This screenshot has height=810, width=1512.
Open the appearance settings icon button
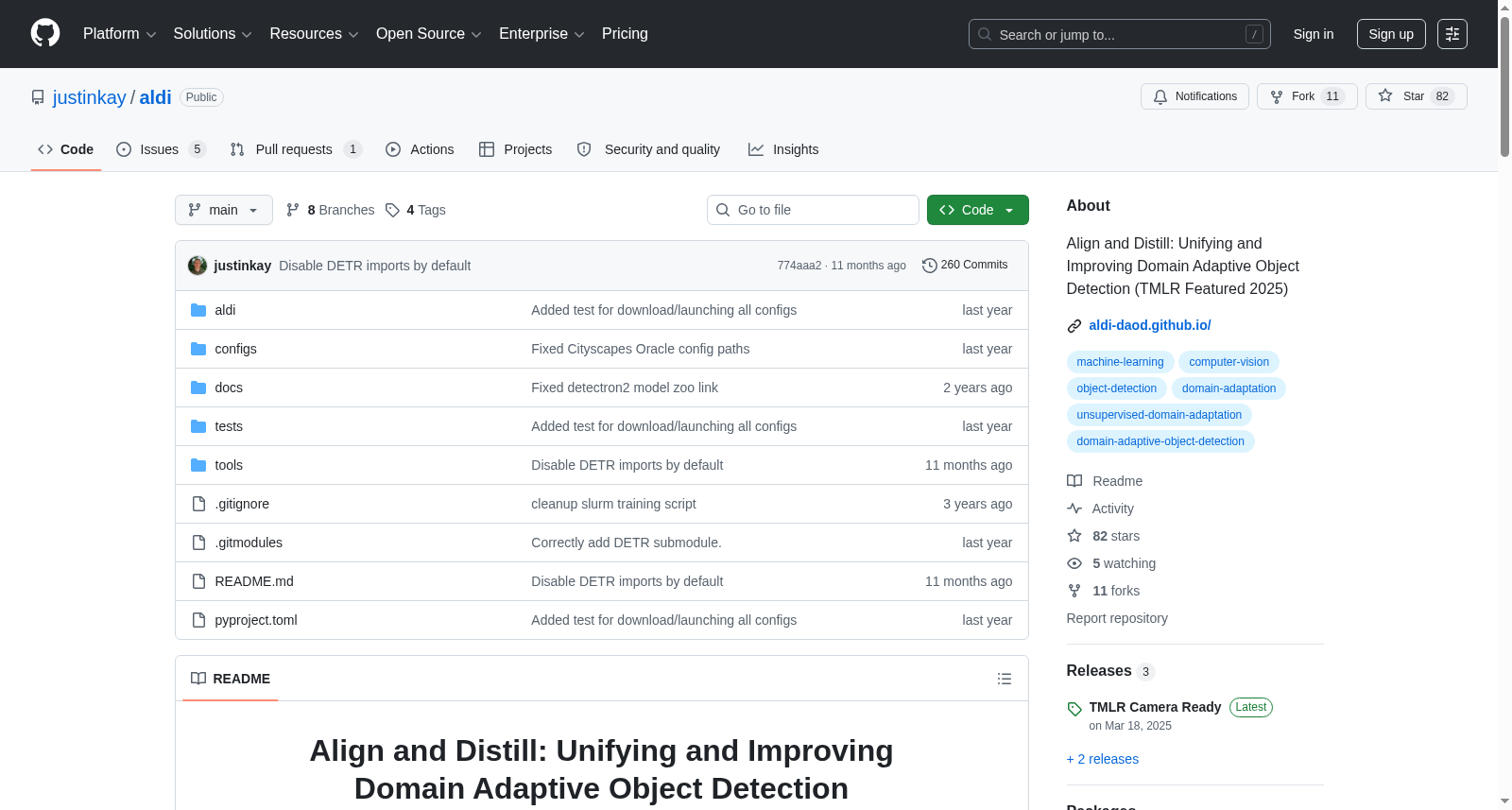pyautogui.click(x=1452, y=34)
